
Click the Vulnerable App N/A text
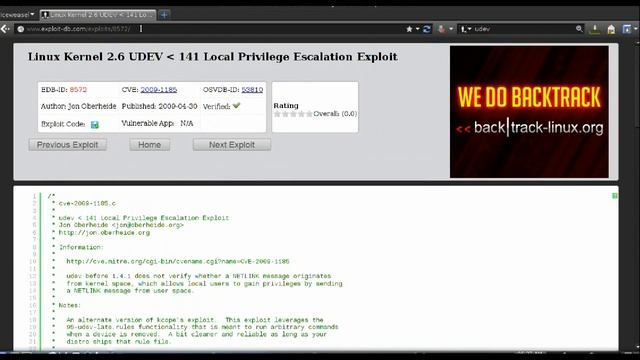tap(157, 123)
